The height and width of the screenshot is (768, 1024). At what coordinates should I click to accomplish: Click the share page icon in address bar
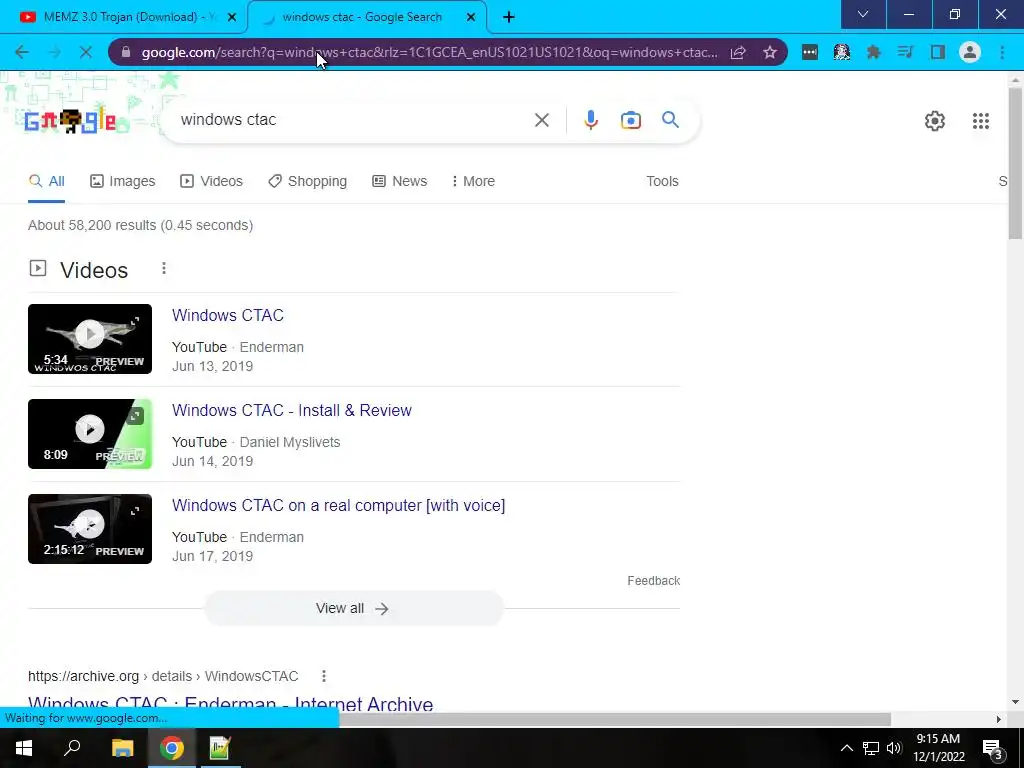738,52
